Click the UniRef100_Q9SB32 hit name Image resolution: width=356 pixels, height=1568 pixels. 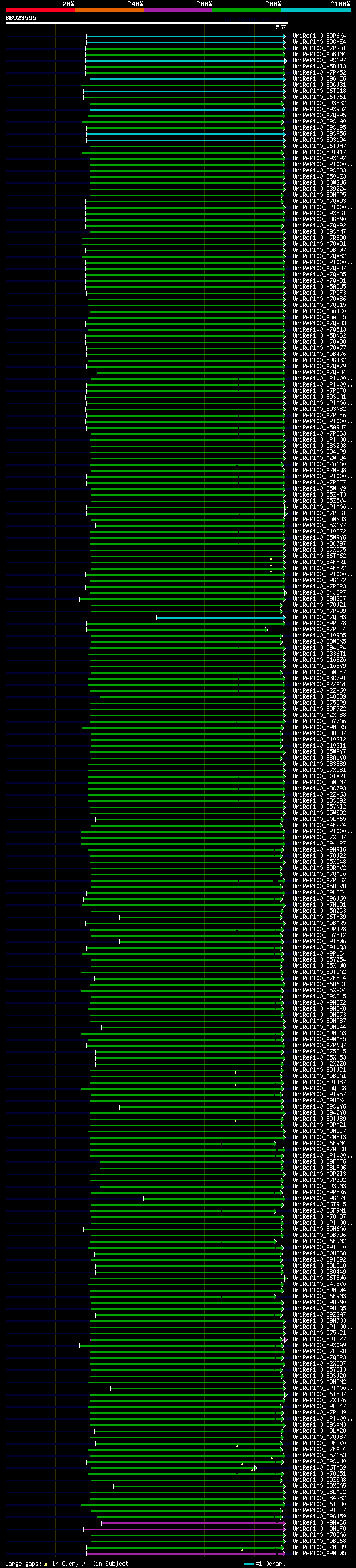tap(319, 103)
